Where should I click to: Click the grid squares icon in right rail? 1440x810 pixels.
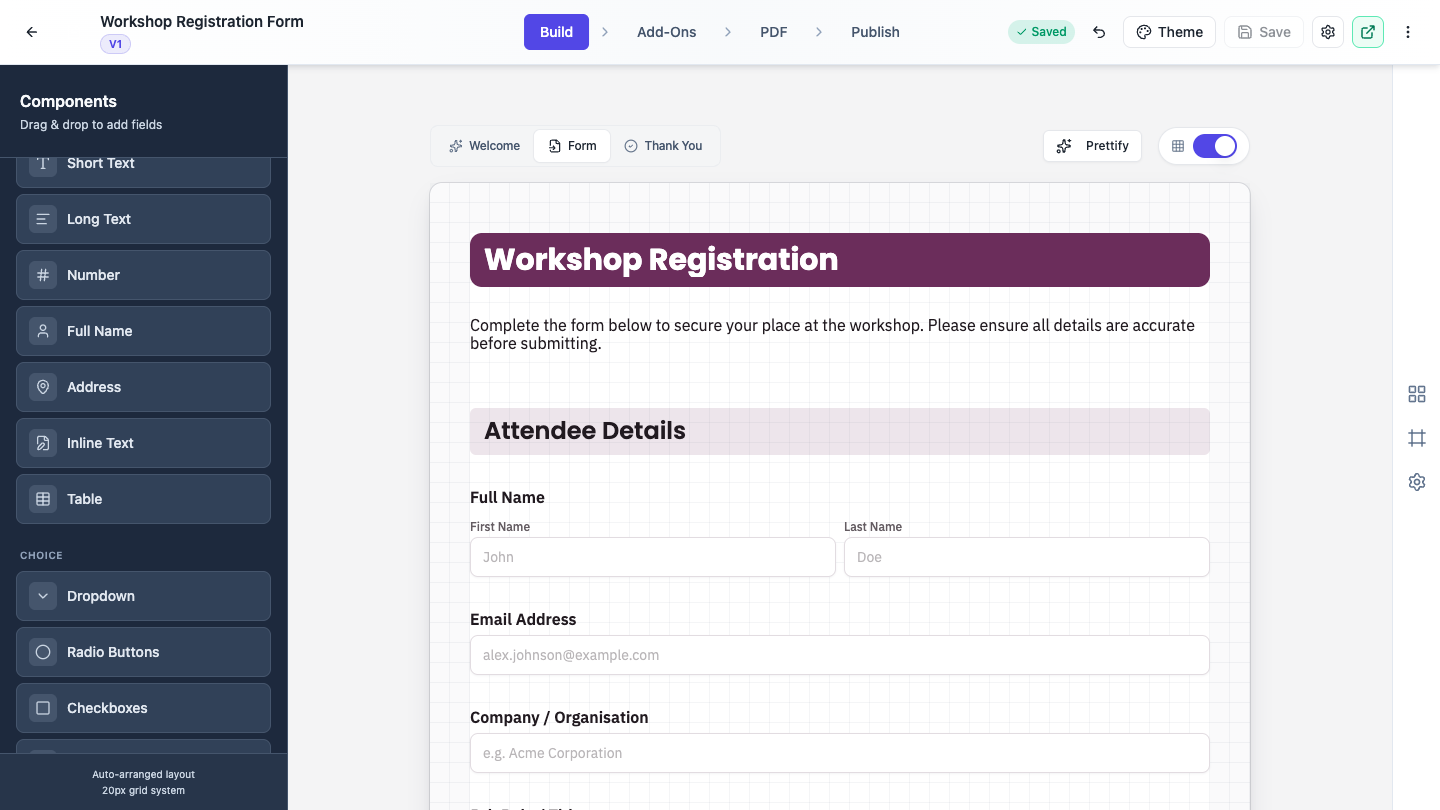1417,394
